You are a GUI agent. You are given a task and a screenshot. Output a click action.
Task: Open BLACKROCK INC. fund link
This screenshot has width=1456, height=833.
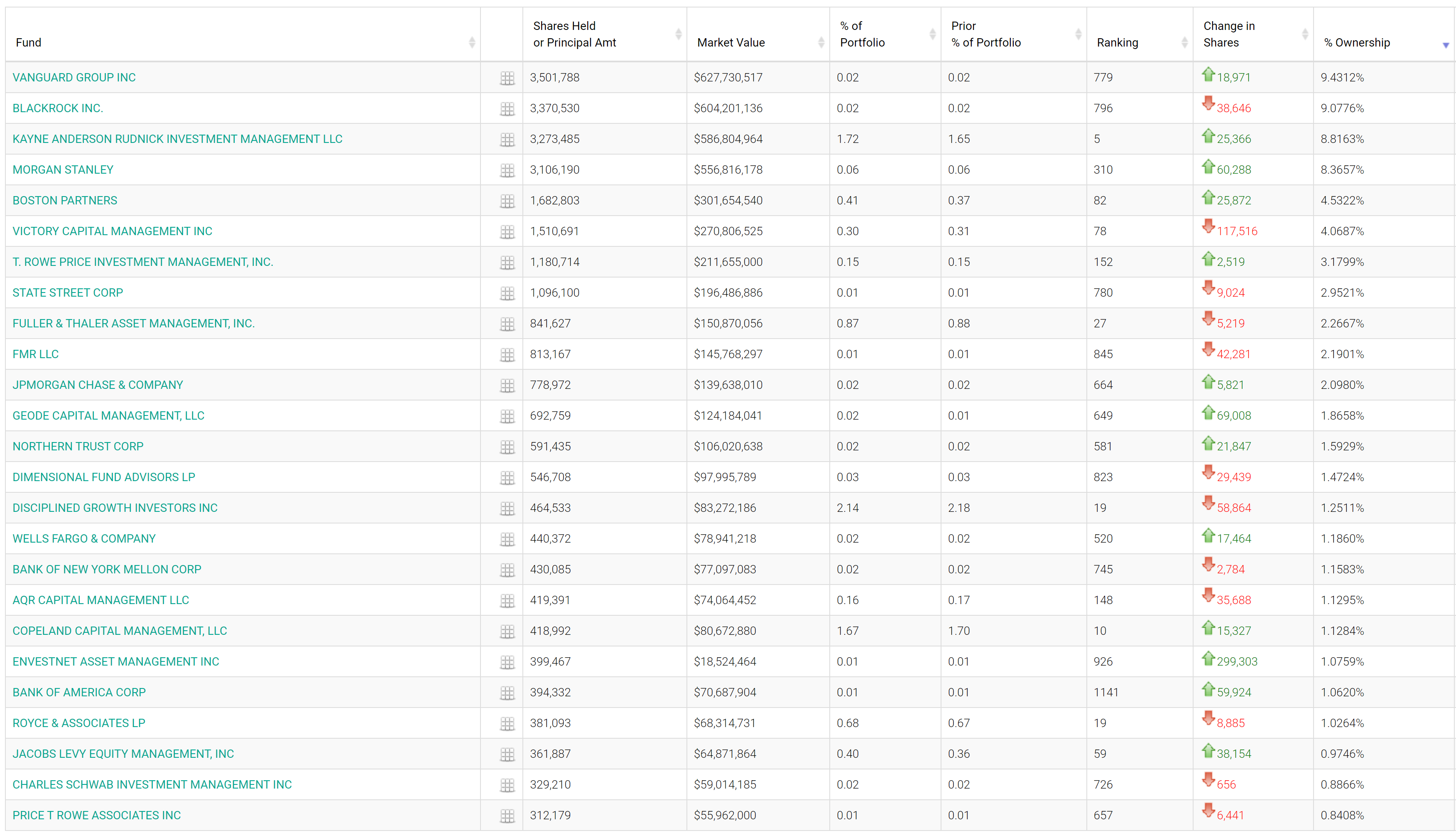pos(58,108)
